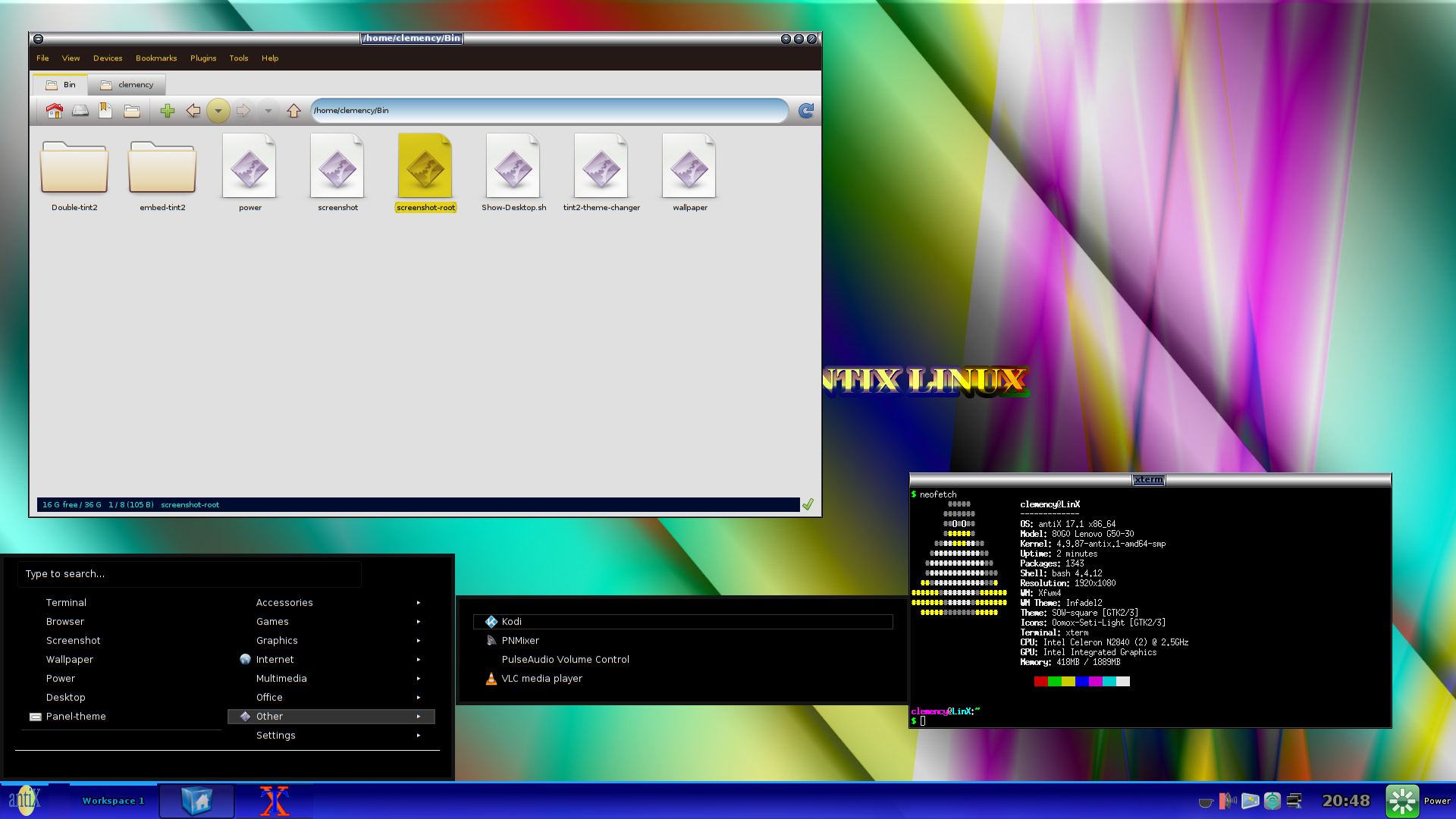Select the tint2-theme-changer file
Screen dimensions: 1456x819
coord(601,174)
